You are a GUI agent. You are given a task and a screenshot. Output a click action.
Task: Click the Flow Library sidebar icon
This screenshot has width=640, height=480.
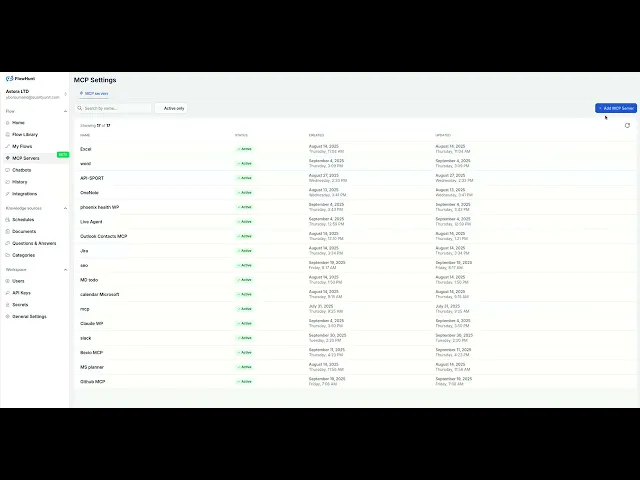[x=8, y=134]
